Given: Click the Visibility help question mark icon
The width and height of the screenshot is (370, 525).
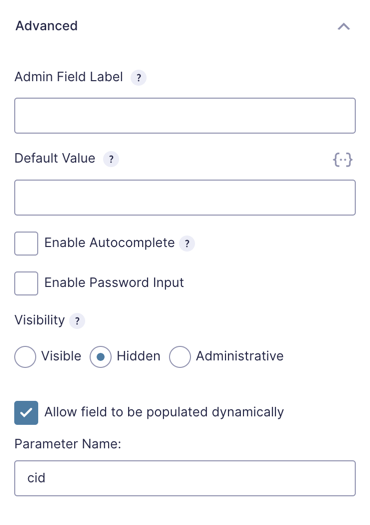Looking at the screenshot, I should point(77,321).
